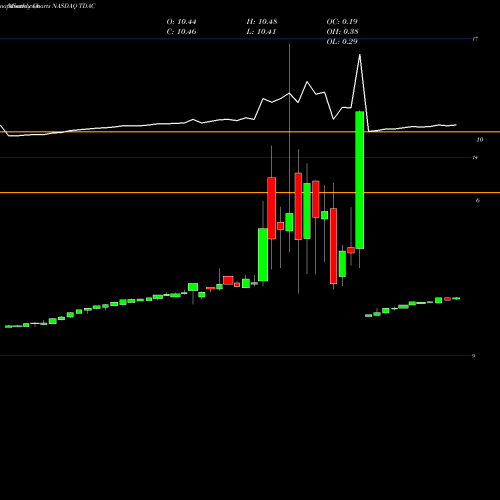Click the highest spike of the white indicator line
The height and width of the screenshot is (500, 500).
[x=359, y=55]
